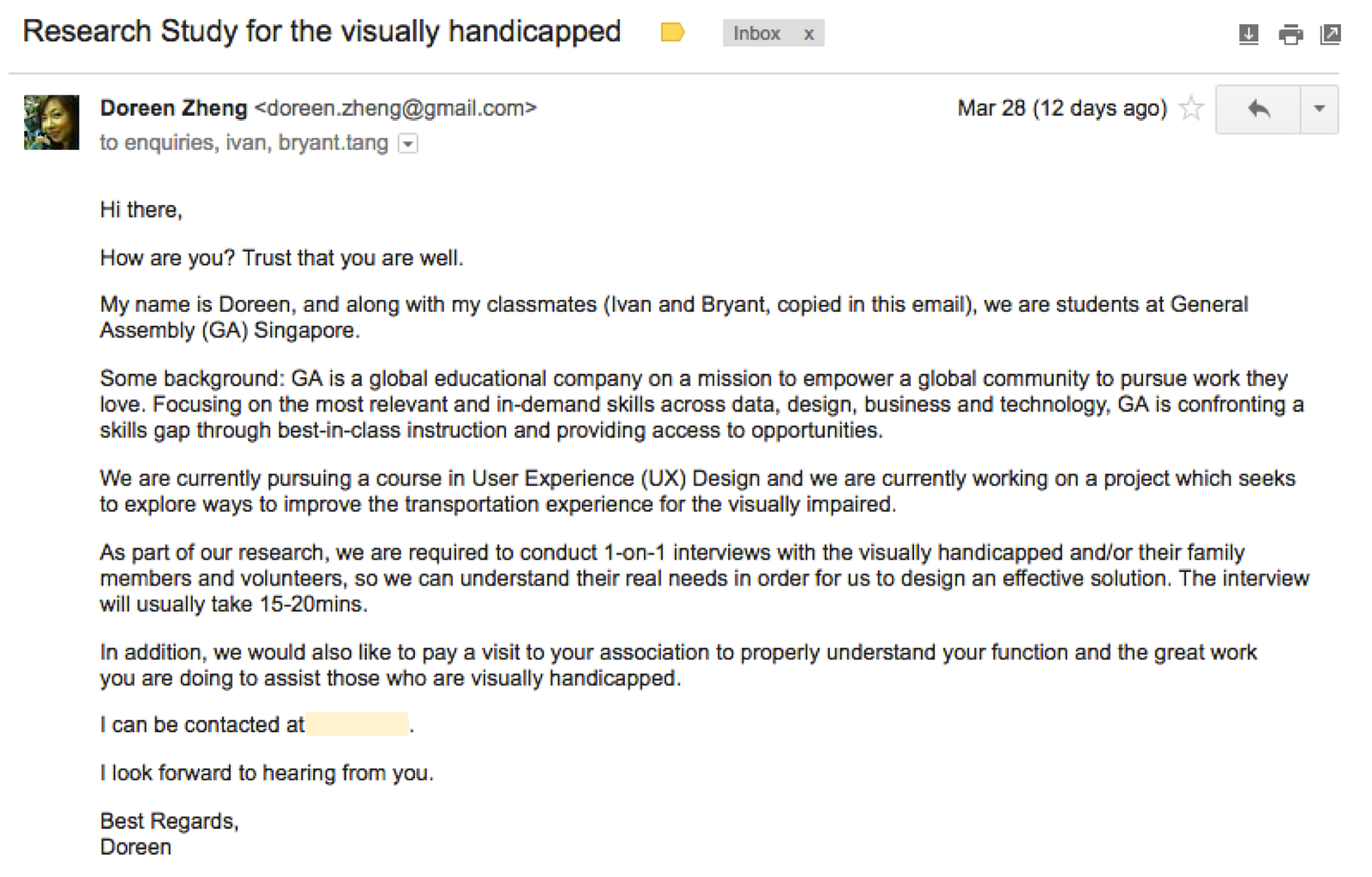Reply using the curved arrow button

[1258, 109]
